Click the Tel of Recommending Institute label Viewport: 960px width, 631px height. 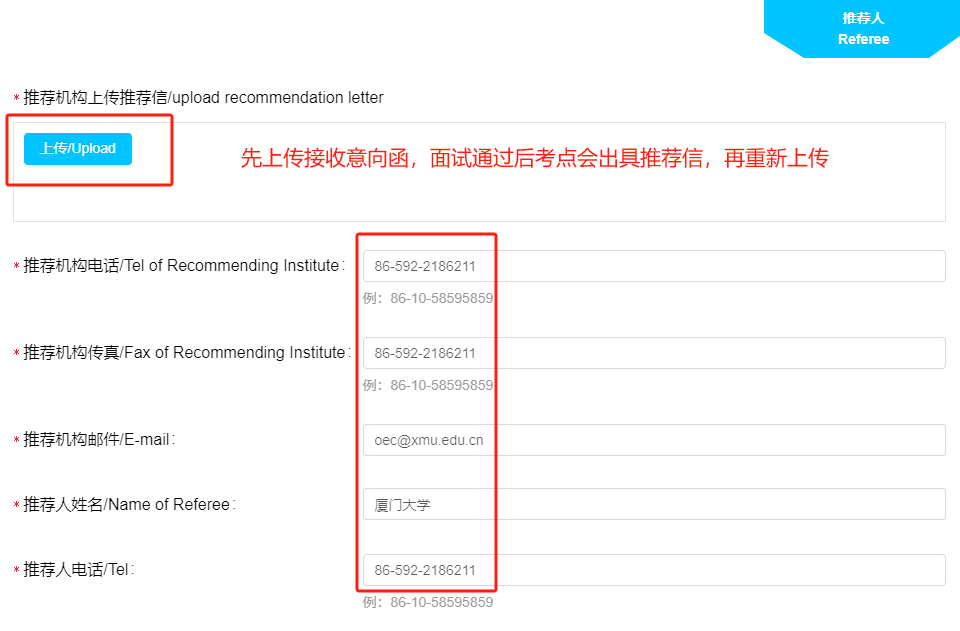183,266
